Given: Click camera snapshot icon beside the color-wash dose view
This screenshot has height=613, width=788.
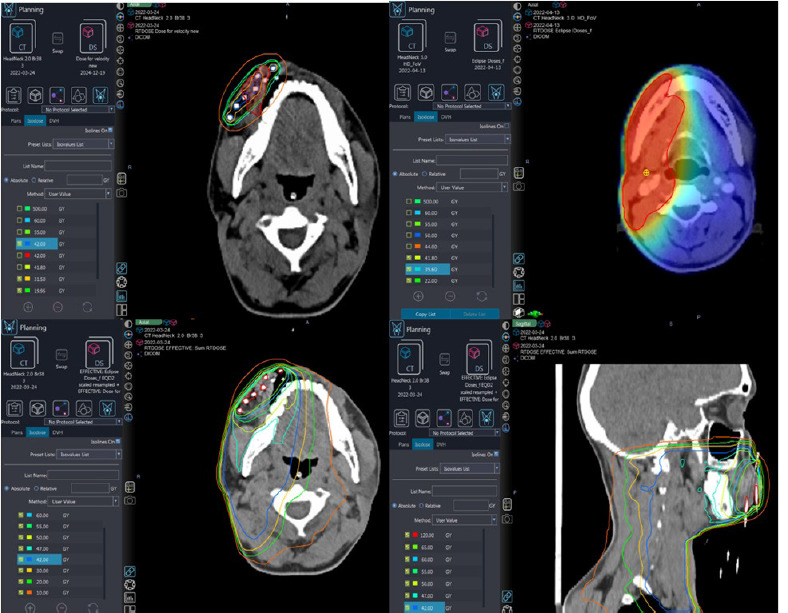Looking at the screenshot, I should tap(517, 186).
